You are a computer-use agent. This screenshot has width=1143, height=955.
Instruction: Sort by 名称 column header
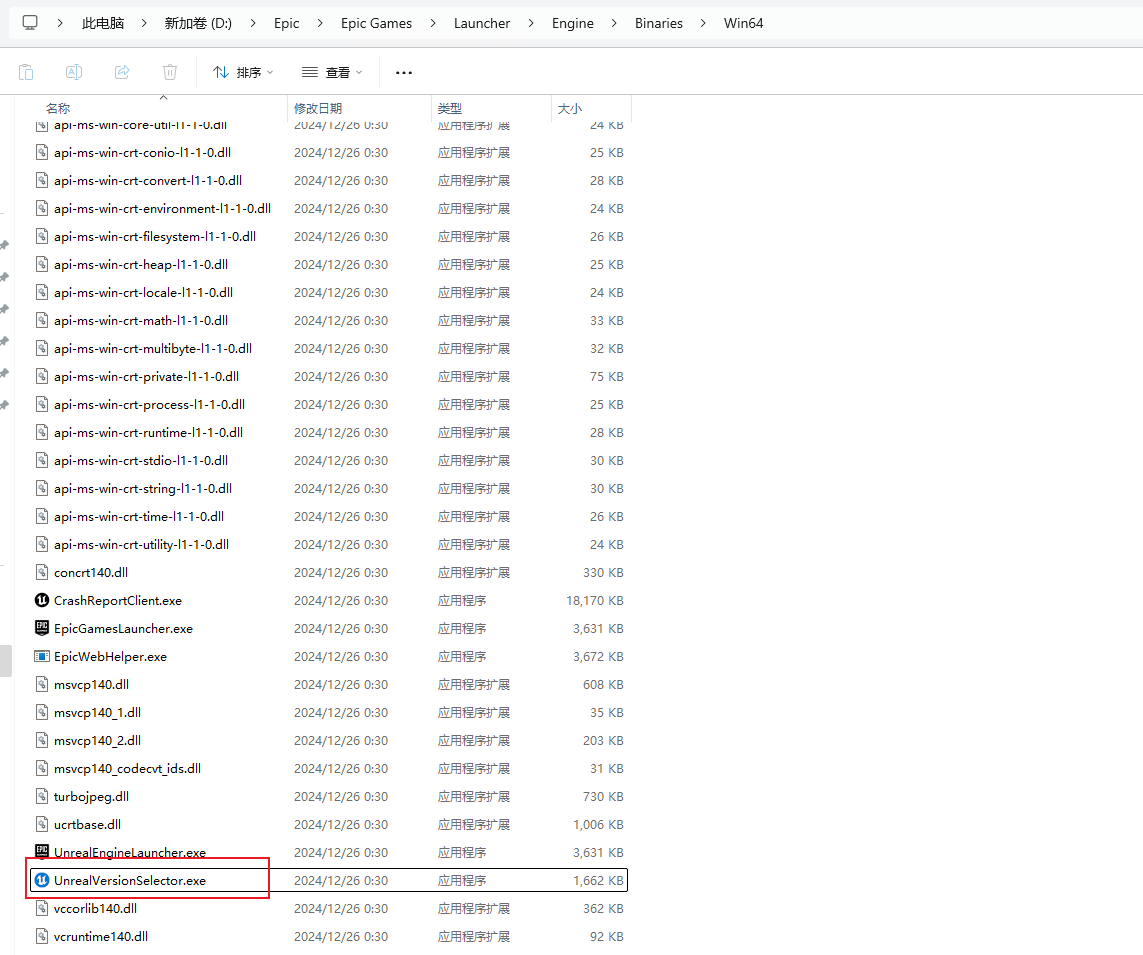point(58,109)
